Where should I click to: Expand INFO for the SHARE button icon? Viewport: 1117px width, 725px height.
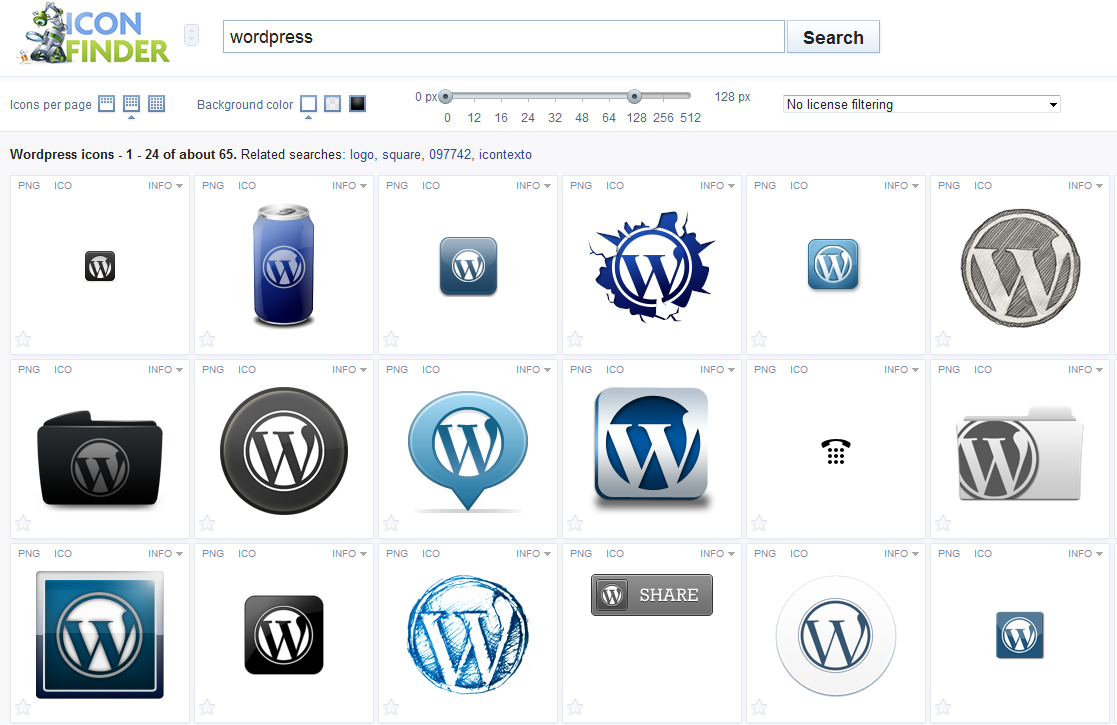(x=717, y=553)
